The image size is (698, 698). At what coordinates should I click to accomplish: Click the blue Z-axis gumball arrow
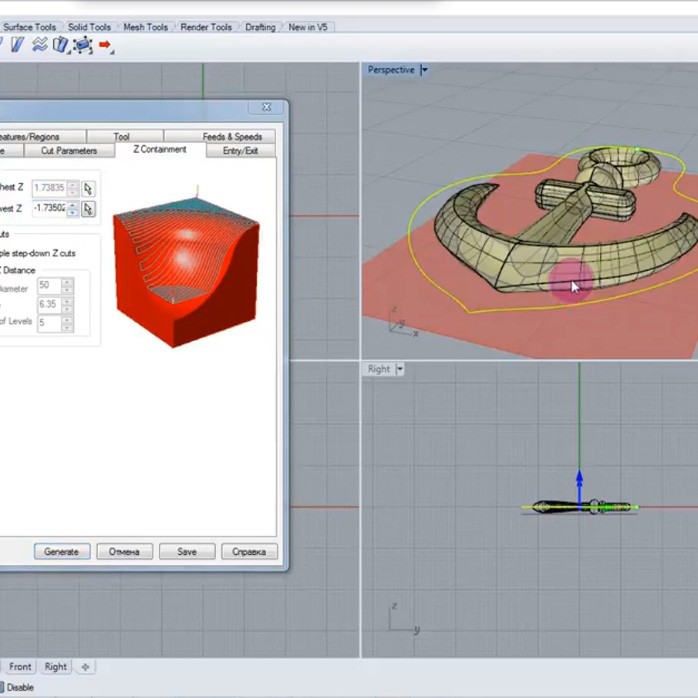(579, 487)
